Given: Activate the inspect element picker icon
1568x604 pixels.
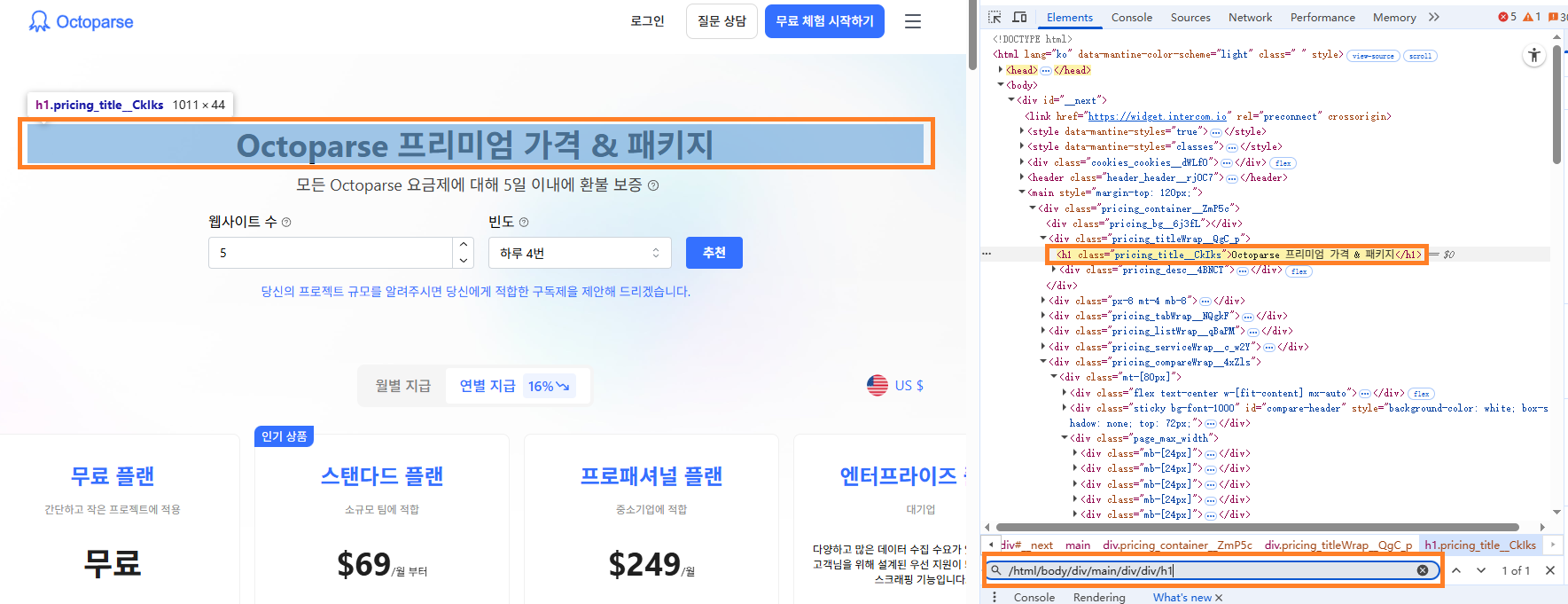Looking at the screenshot, I should 995,17.
